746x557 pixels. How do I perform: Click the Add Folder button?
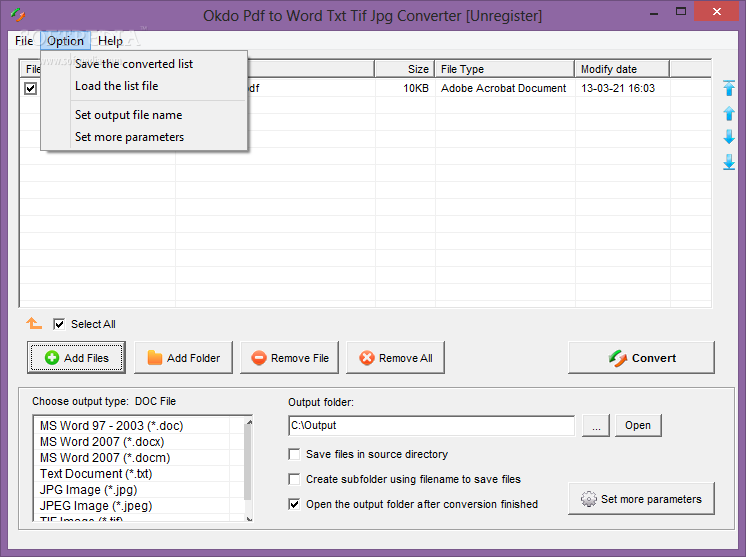[184, 358]
